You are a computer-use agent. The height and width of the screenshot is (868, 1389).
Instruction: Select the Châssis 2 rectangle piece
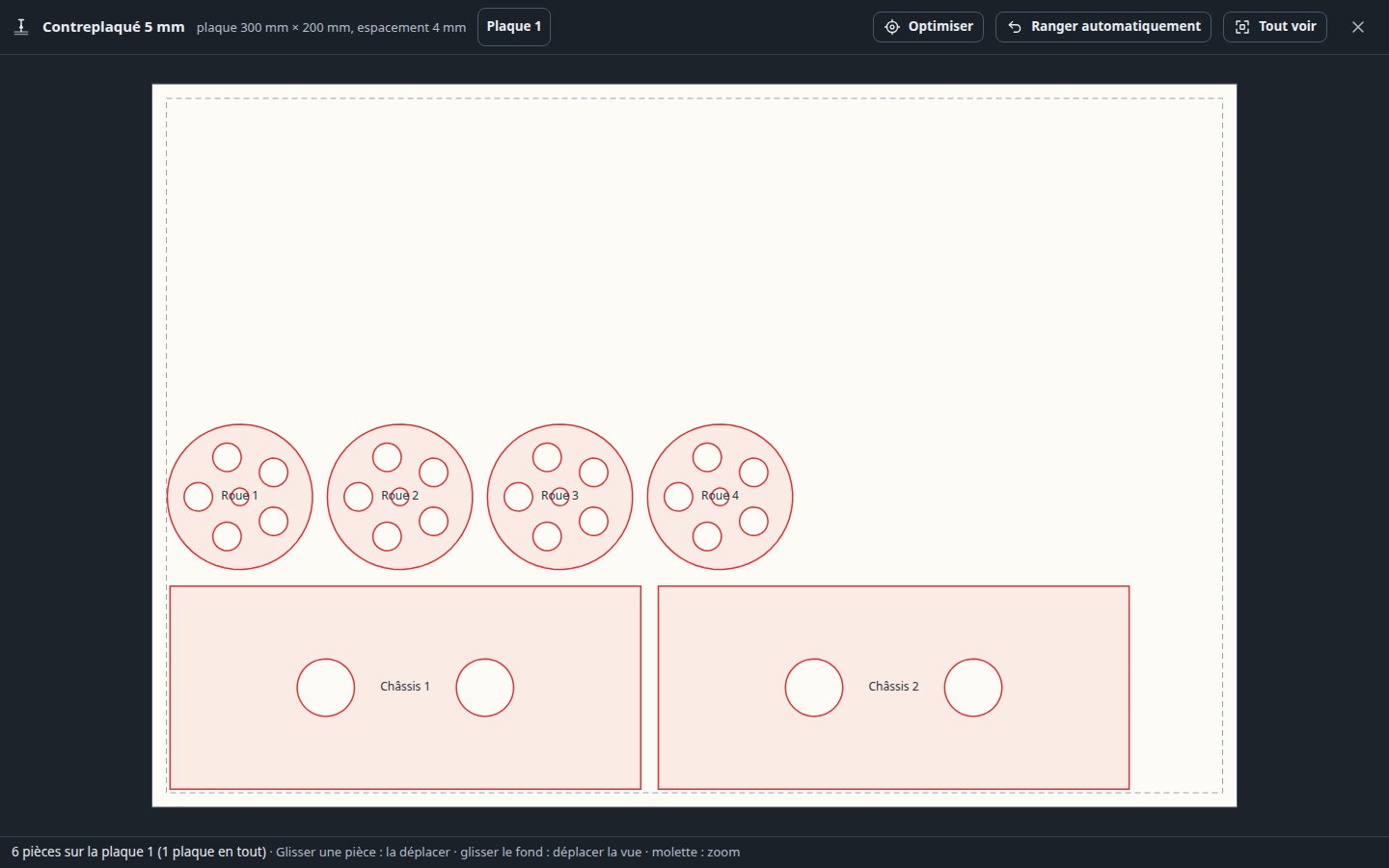click(x=893, y=688)
